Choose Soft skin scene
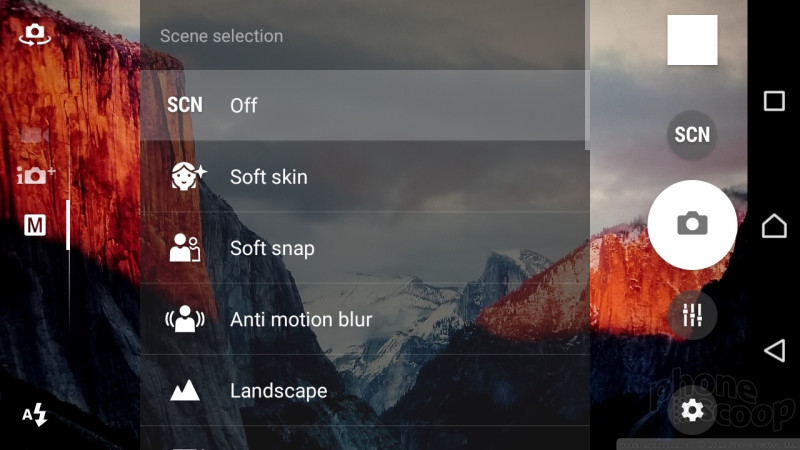Image resolution: width=800 pixels, height=450 pixels. coord(365,177)
